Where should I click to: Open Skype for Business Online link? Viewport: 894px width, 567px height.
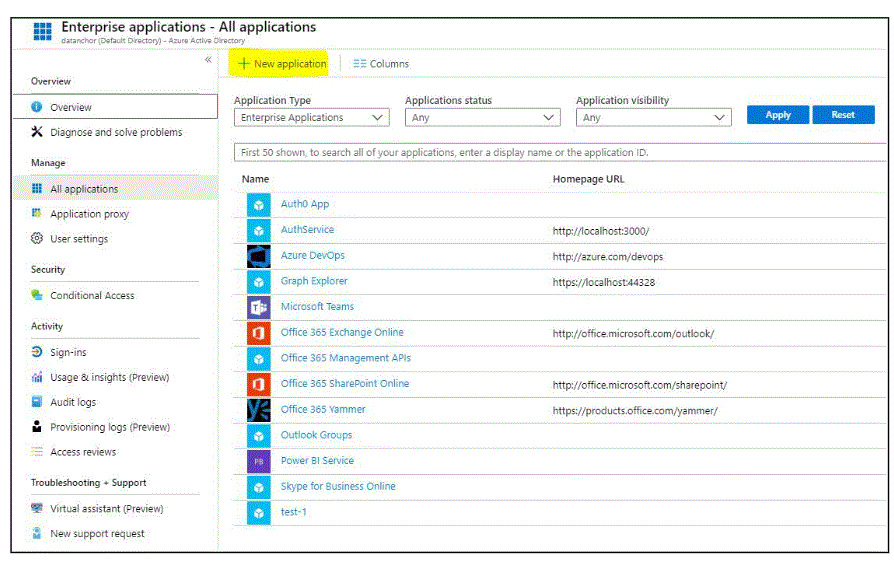click(338, 487)
